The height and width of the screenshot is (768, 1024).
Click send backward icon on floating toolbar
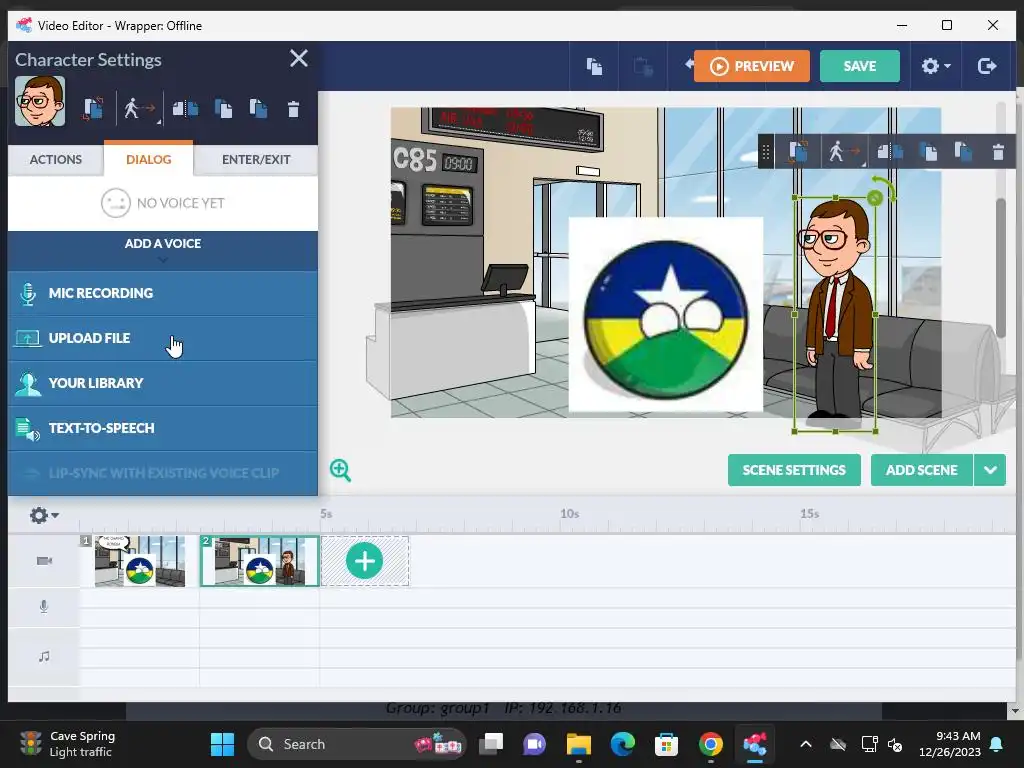[x=928, y=152]
